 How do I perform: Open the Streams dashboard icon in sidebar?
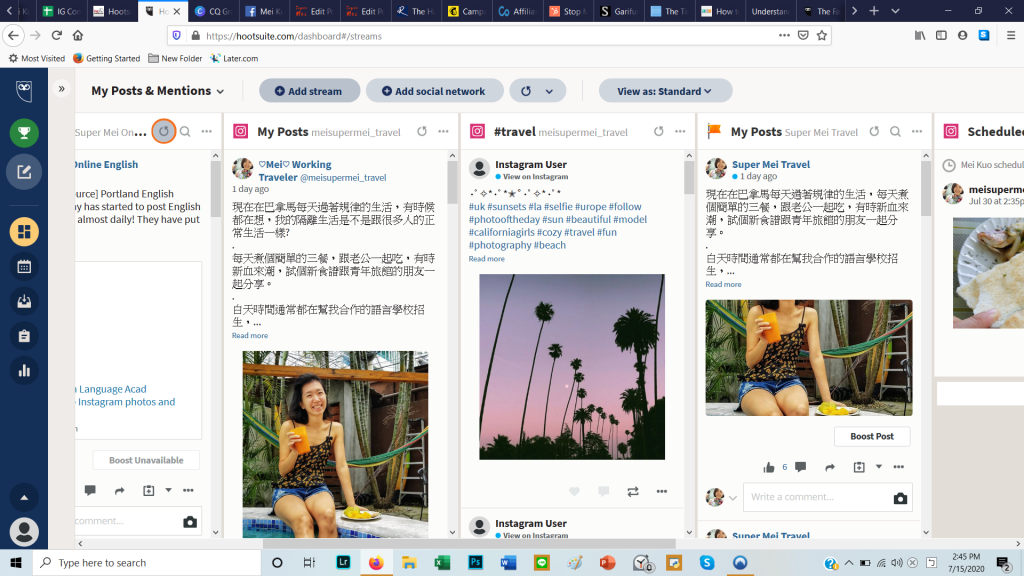(x=24, y=232)
